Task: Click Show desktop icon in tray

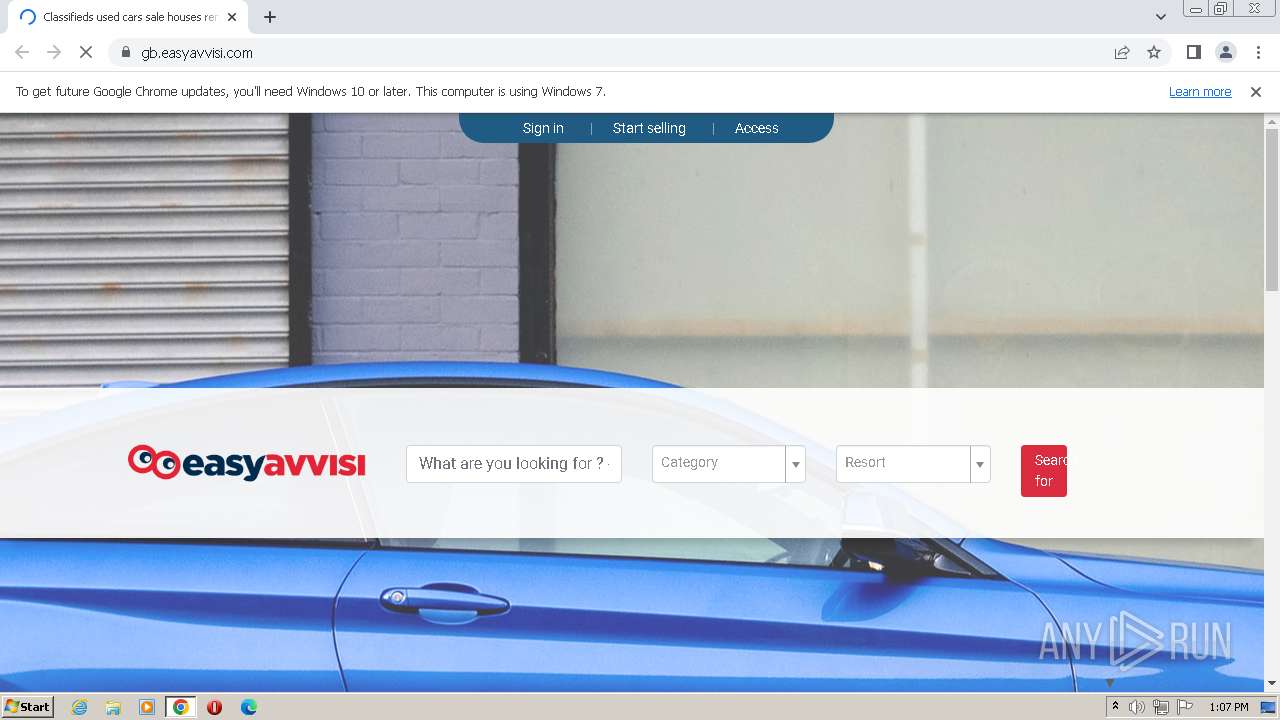Action: tap(1269, 707)
